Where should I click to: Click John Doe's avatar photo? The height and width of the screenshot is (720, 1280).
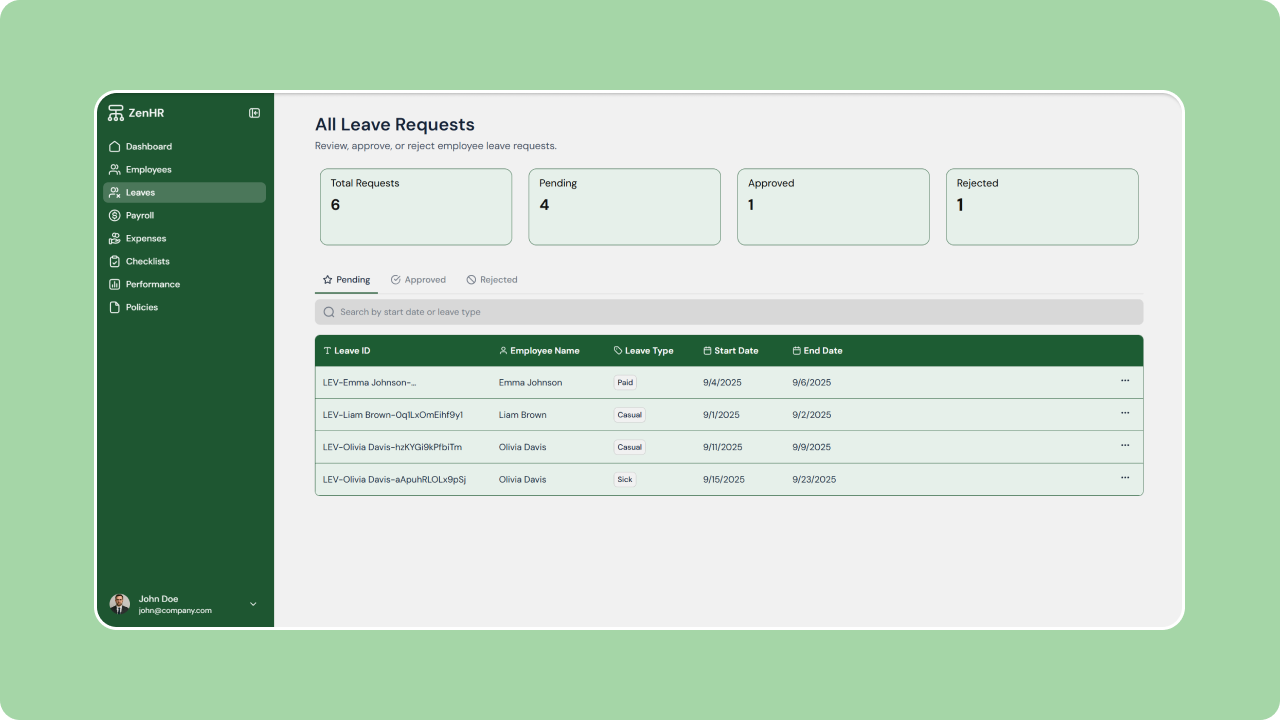pos(120,604)
